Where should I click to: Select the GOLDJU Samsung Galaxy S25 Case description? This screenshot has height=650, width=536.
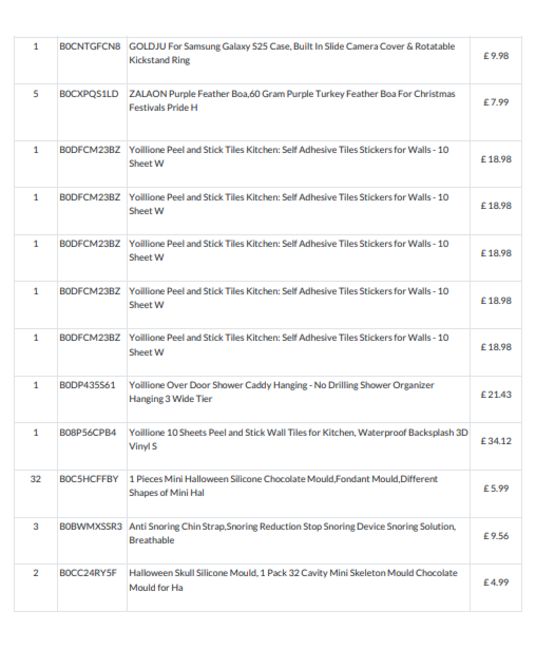point(292,53)
